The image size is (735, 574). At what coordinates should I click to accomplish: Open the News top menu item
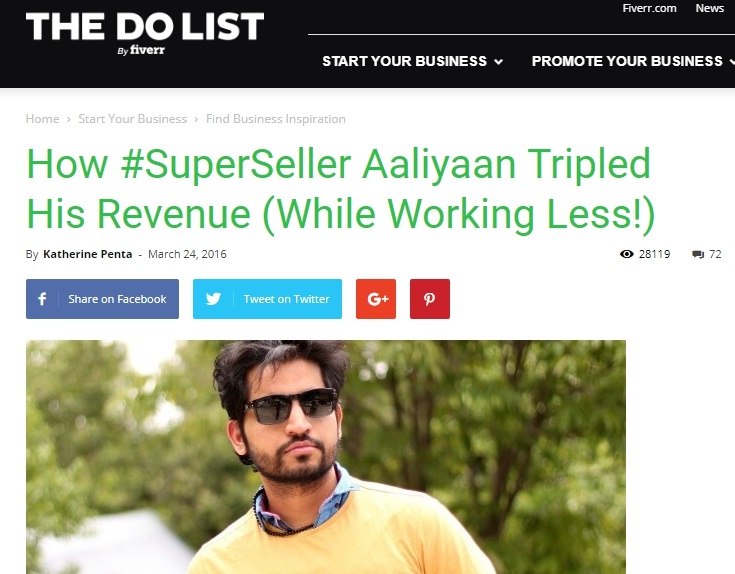coord(710,8)
